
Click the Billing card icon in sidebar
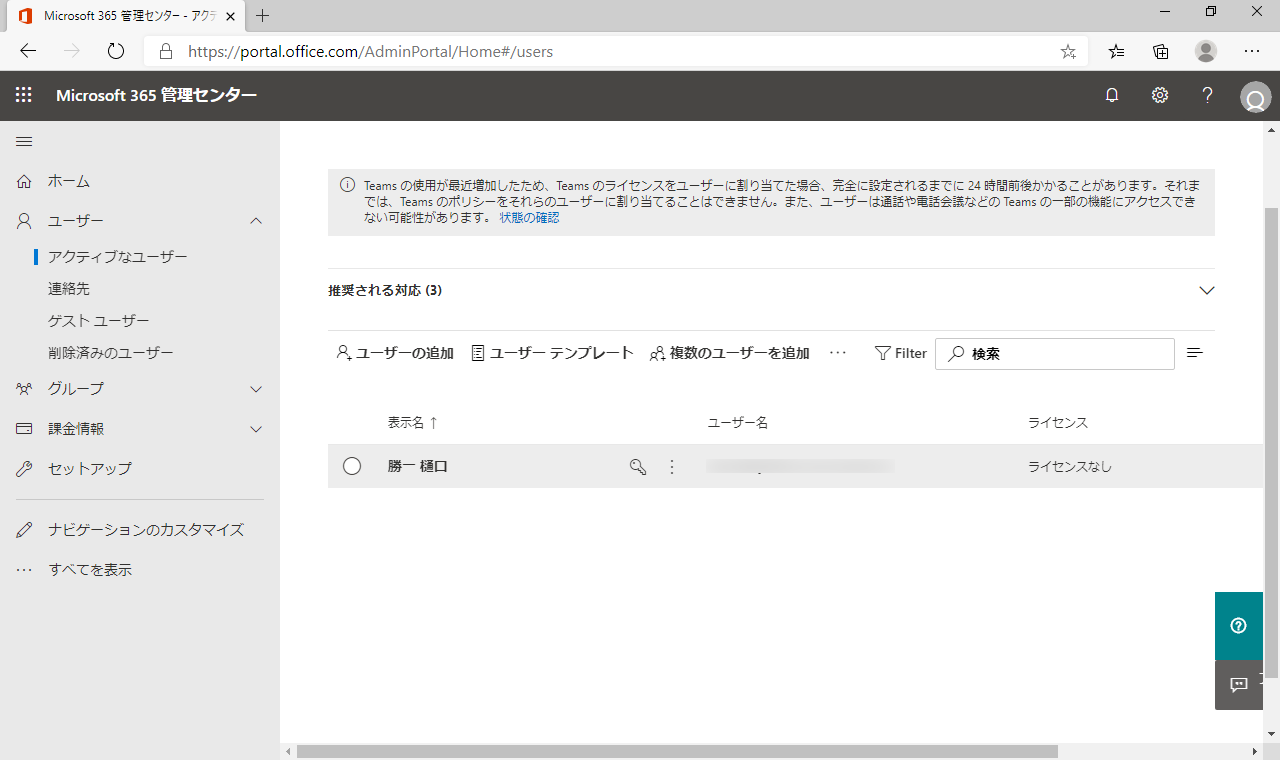pyautogui.click(x=25, y=428)
